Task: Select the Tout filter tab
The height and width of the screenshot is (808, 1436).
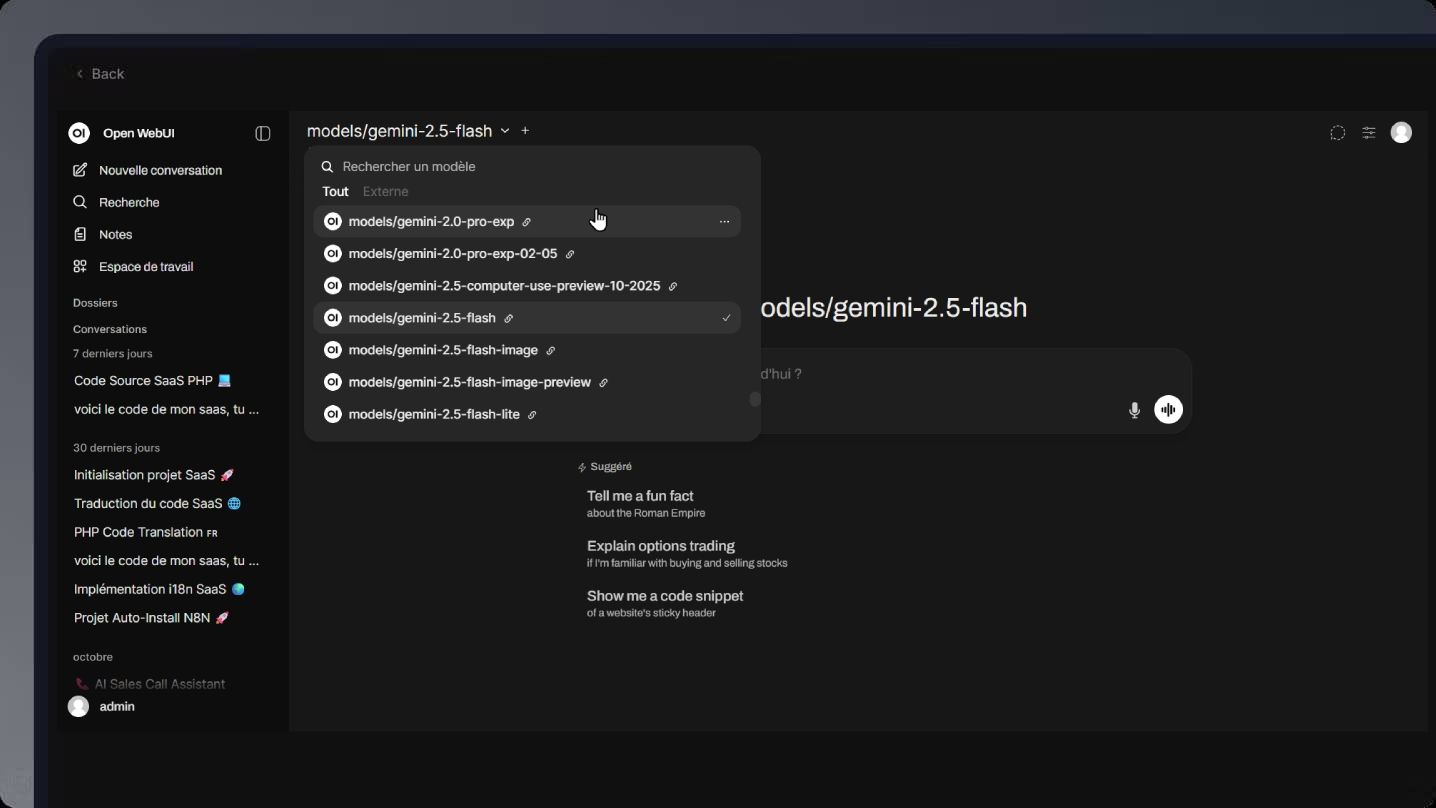Action: pos(335,192)
